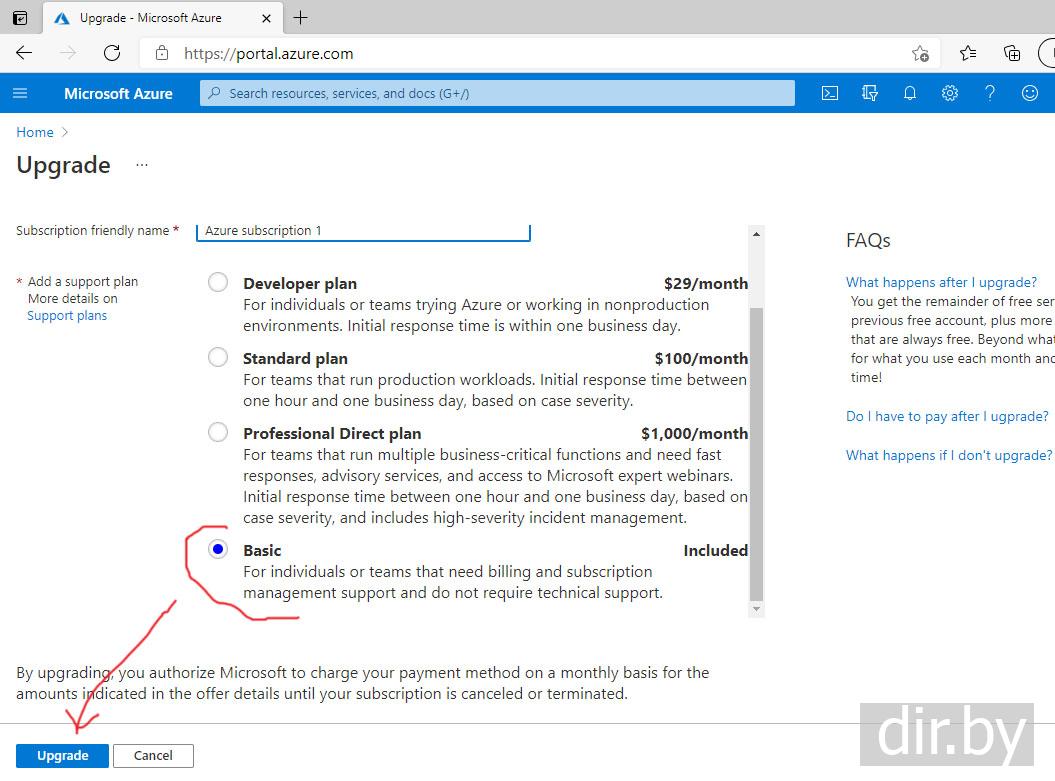Click the scroll up arrow of plan list
The height and width of the screenshot is (781, 1055).
click(x=756, y=234)
